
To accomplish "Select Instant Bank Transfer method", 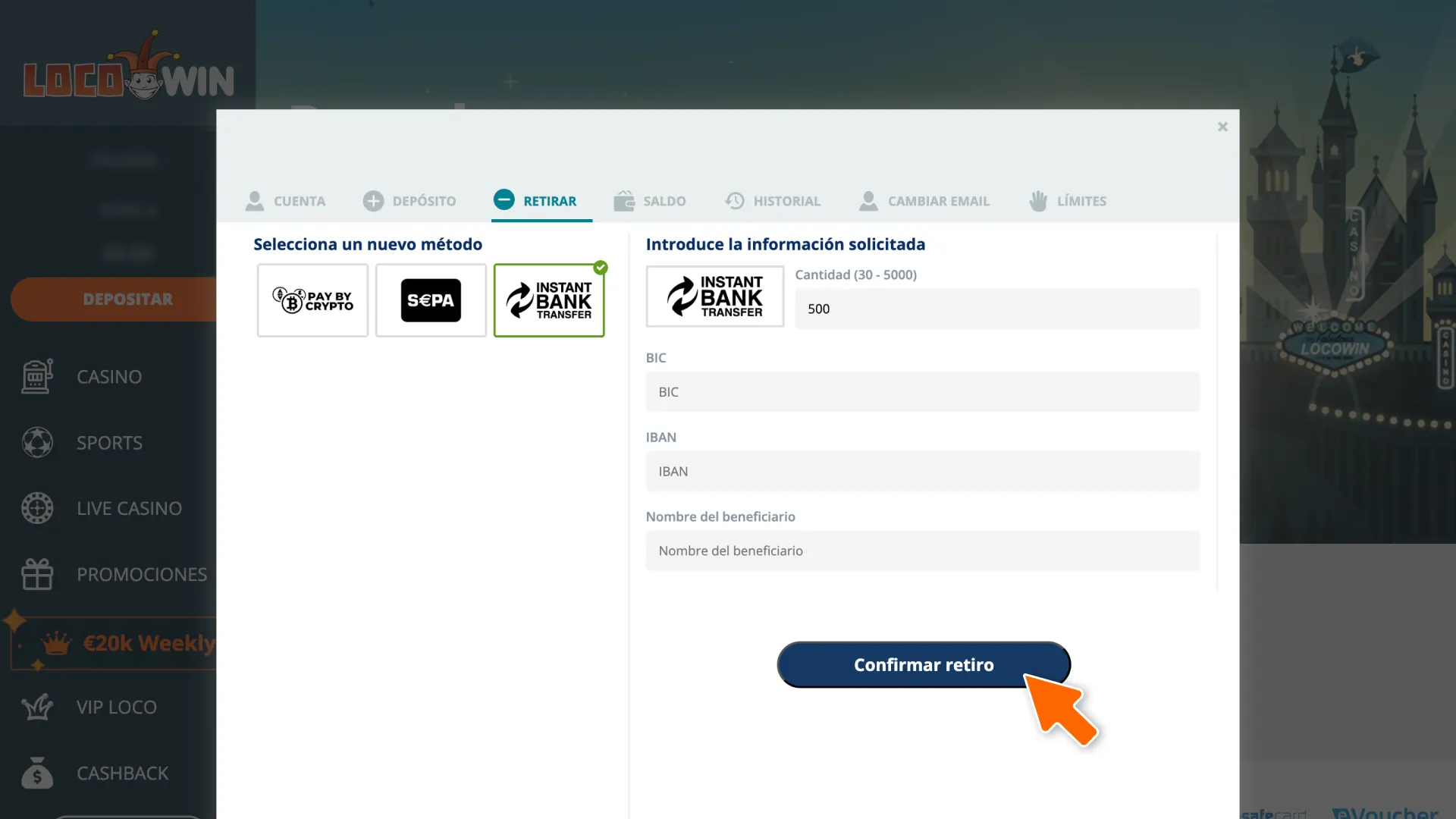I will (x=549, y=299).
